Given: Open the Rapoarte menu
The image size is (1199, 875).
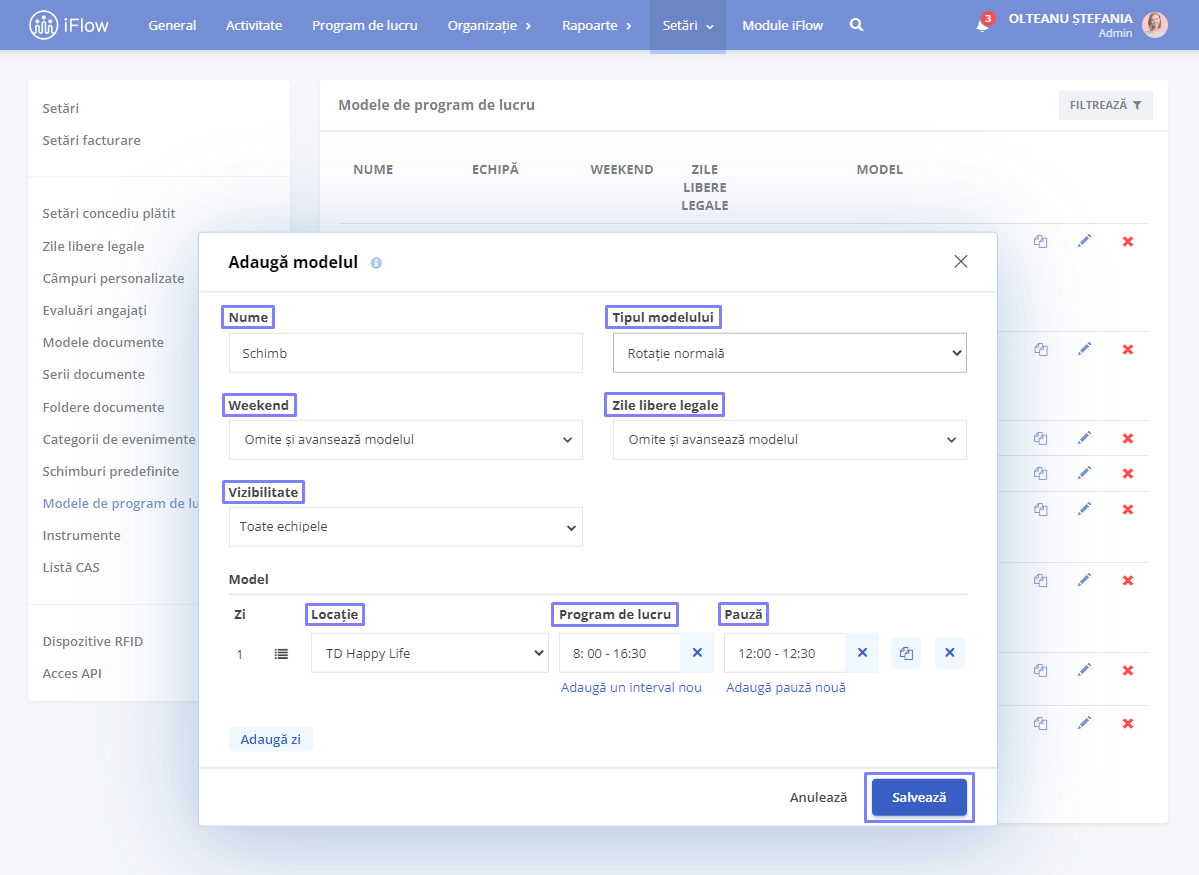Looking at the screenshot, I should [596, 25].
